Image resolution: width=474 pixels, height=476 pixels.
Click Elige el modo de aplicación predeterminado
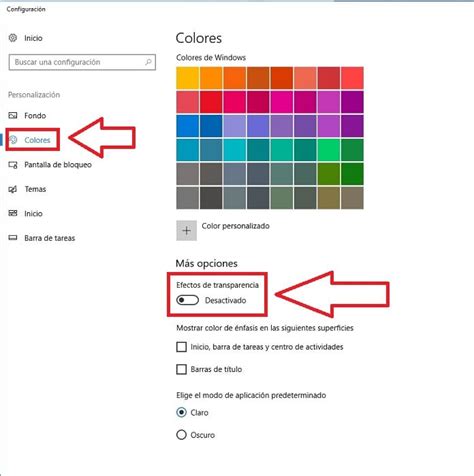coord(251,395)
